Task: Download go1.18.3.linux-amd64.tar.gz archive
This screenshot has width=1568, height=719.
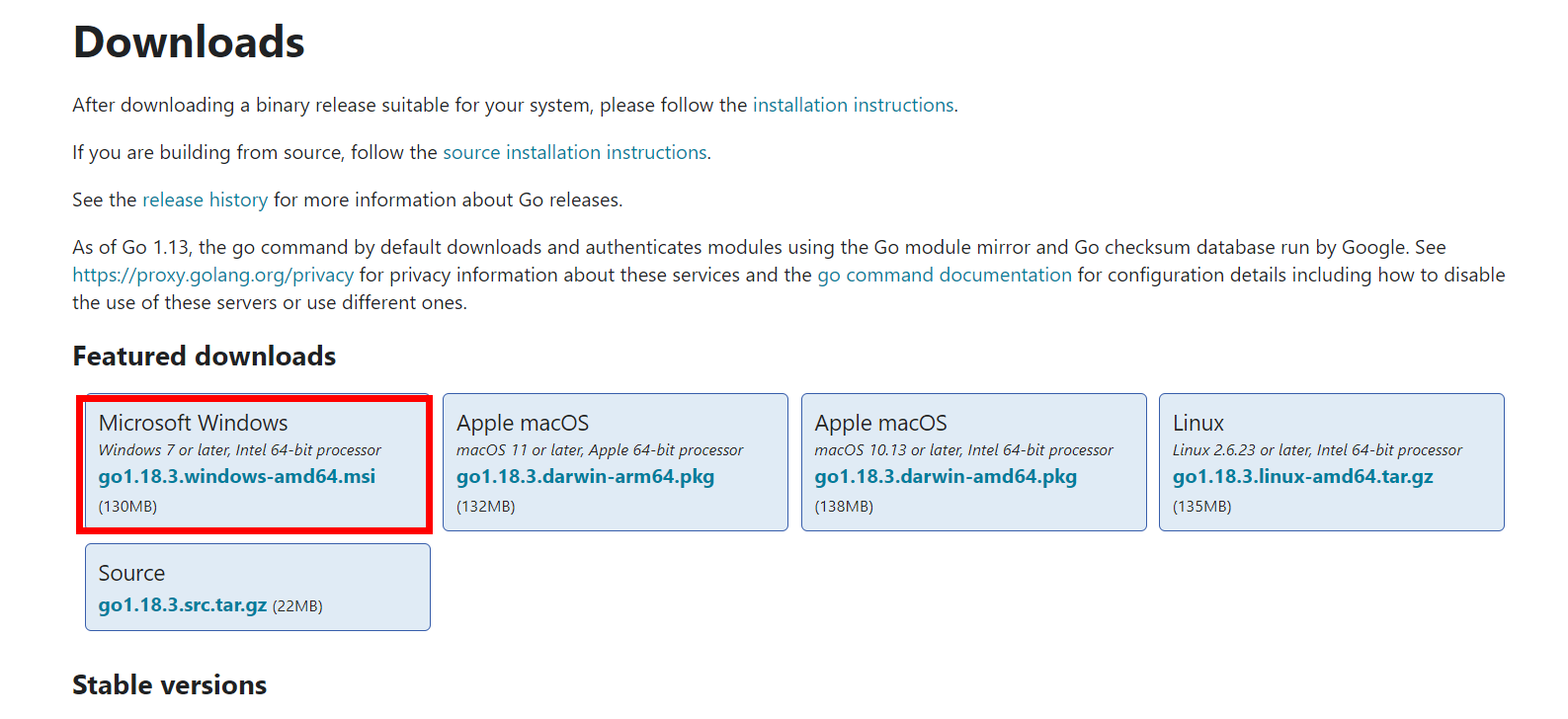Action: click(1302, 477)
